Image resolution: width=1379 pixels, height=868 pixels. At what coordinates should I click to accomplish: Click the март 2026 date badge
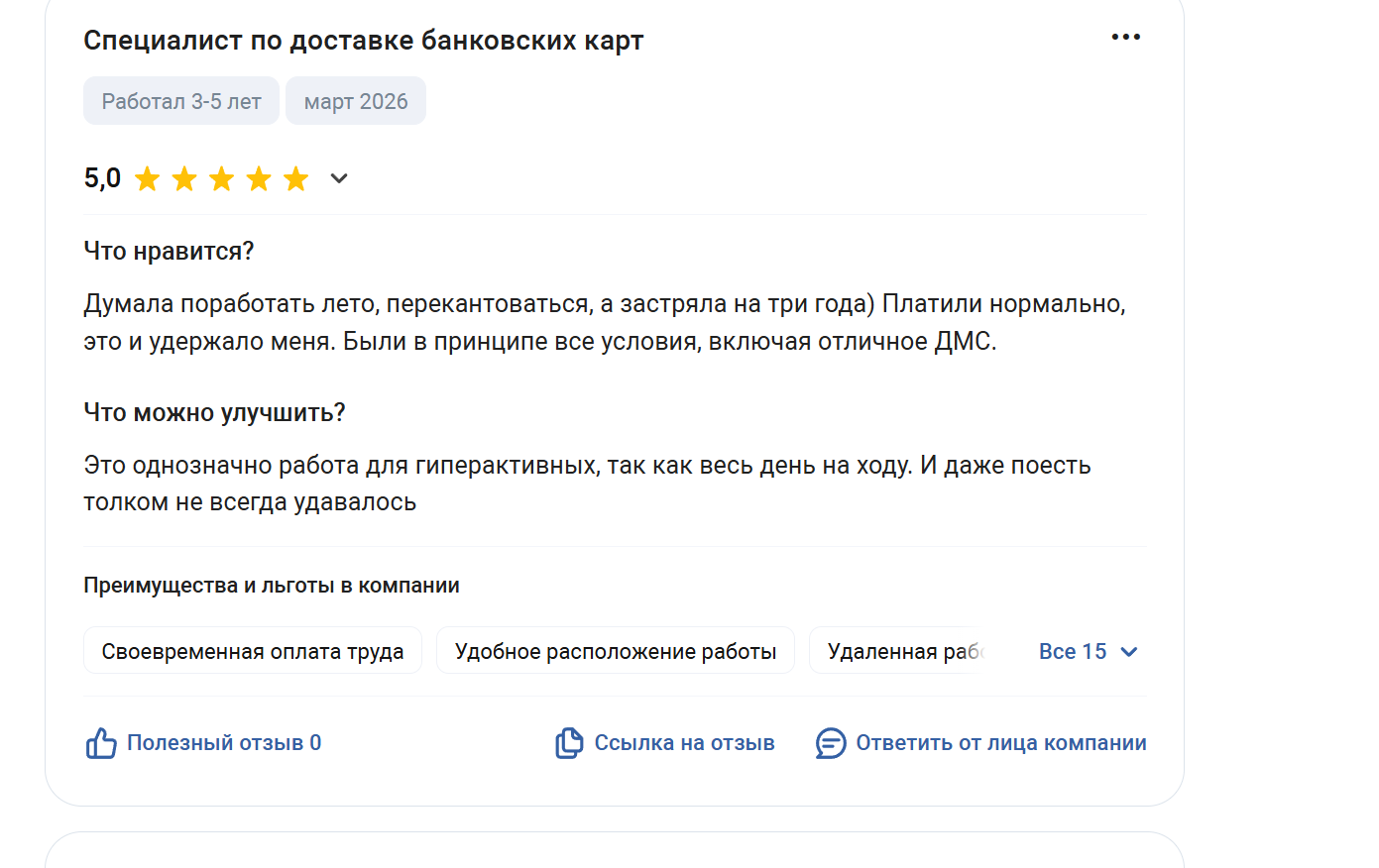click(356, 102)
